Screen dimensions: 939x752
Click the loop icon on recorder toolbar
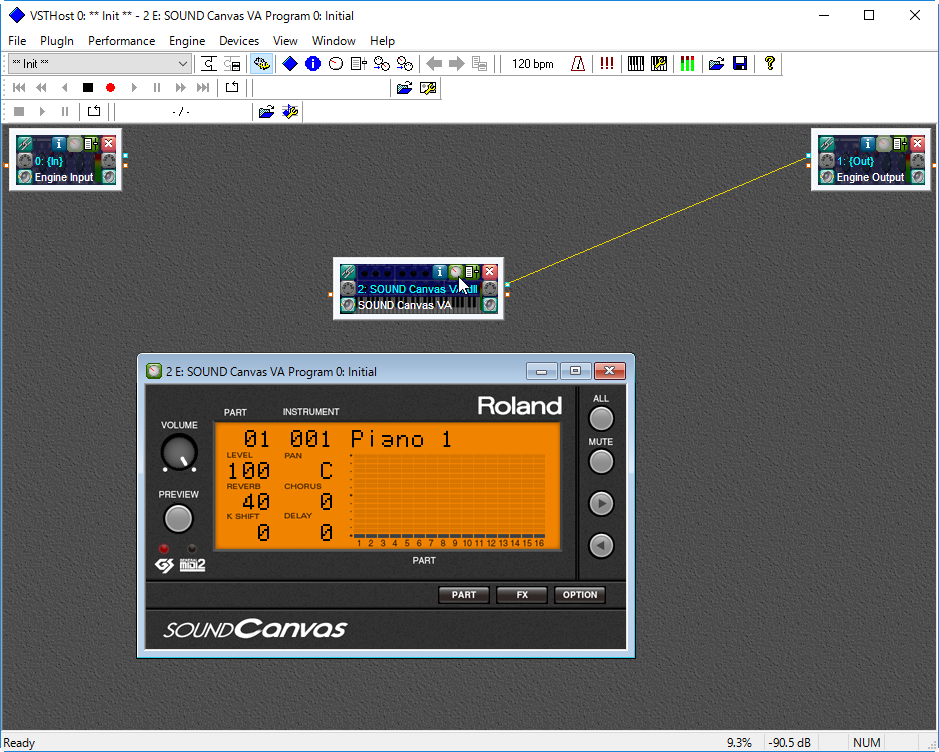point(94,111)
